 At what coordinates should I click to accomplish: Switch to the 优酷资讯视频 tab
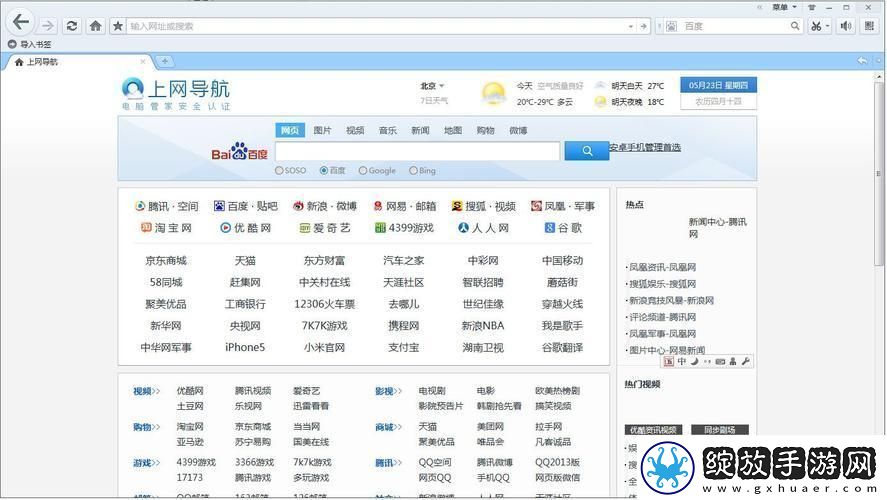click(653, 430)
